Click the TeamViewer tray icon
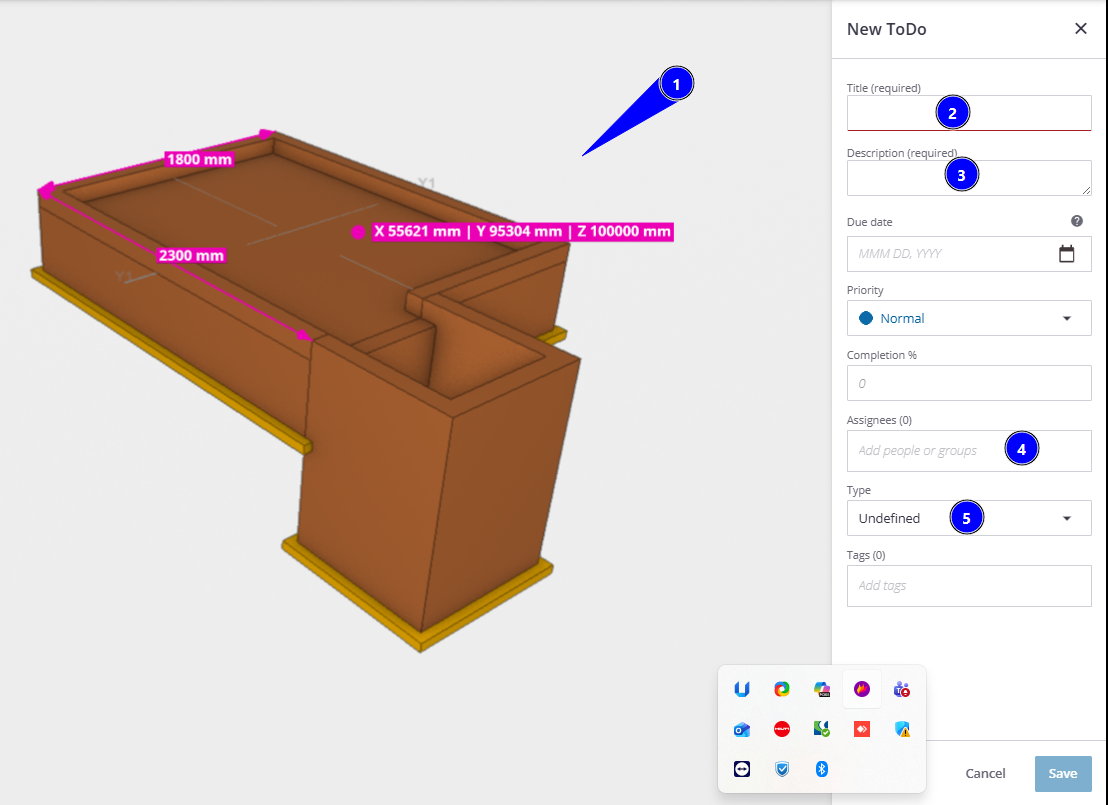 pos(741,769)
